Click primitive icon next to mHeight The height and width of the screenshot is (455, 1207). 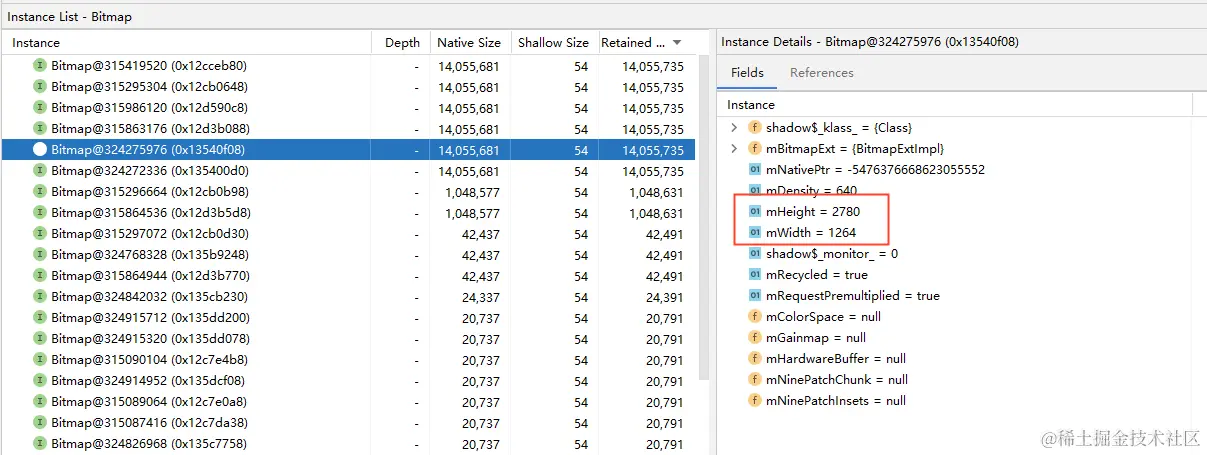[755, 212]
